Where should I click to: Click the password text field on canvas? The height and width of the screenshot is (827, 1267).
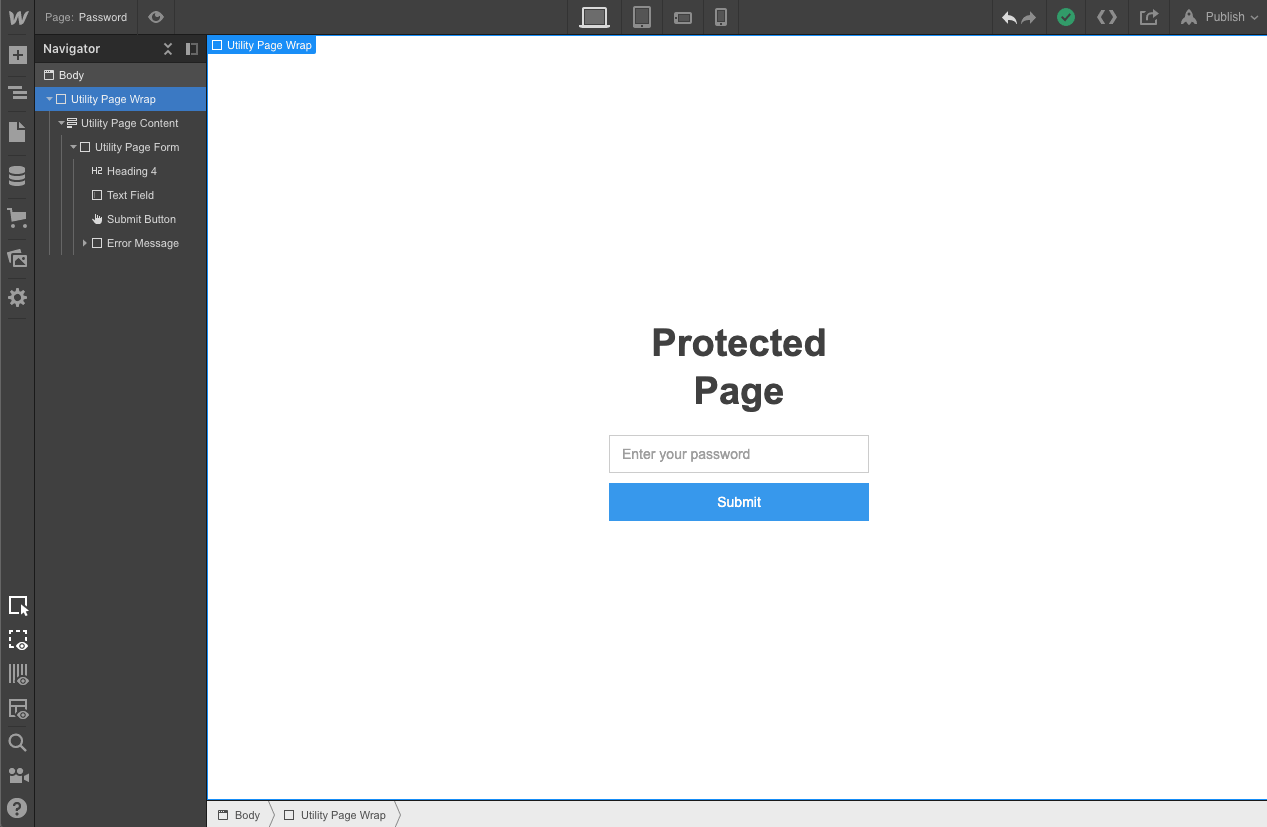[739, 454]
